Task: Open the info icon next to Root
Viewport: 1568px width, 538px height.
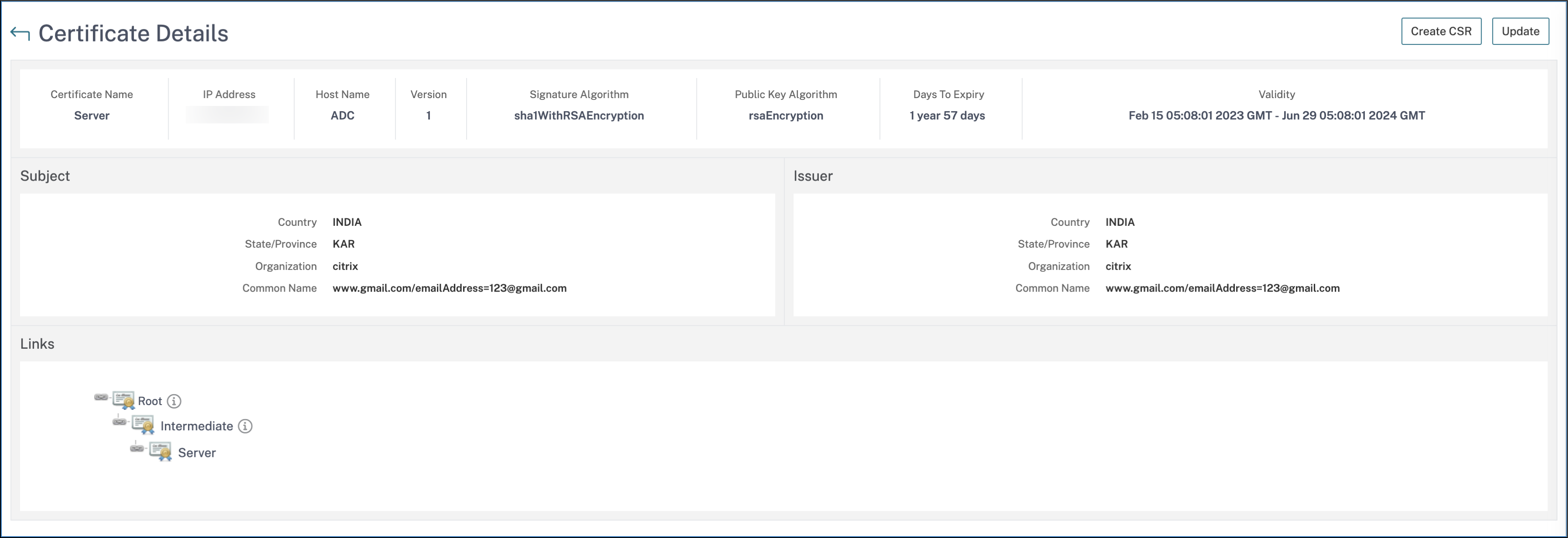Action: click(x=174, y=401)
